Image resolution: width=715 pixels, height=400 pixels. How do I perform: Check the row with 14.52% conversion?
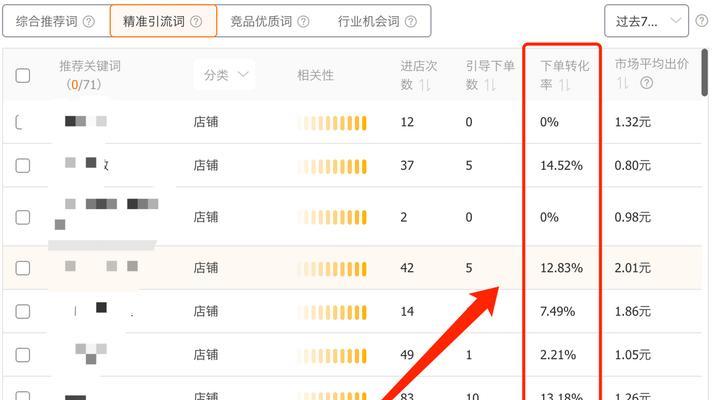pos(23,165)
